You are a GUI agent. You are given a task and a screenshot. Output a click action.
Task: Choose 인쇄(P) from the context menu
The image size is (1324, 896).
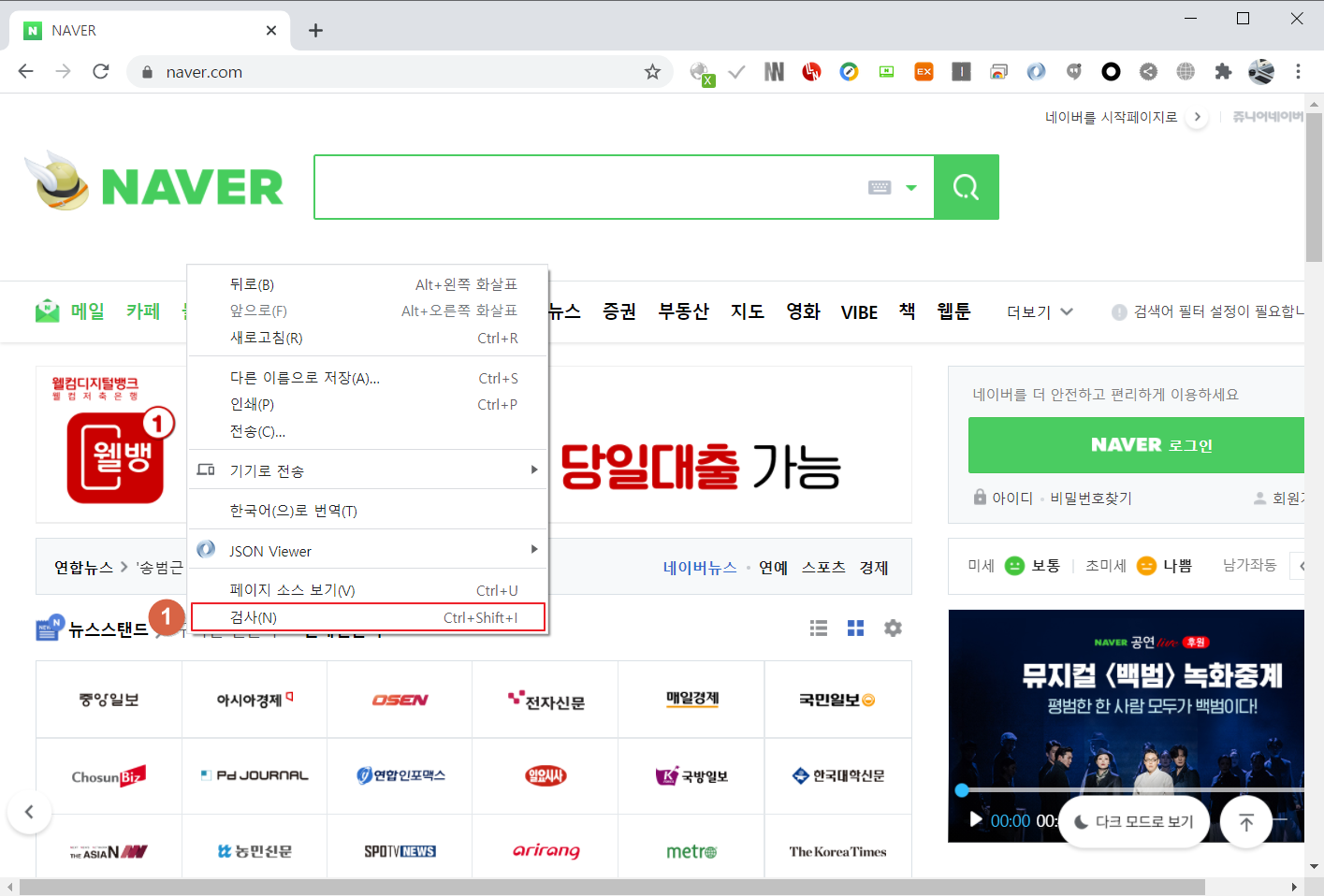pos(368,404)
